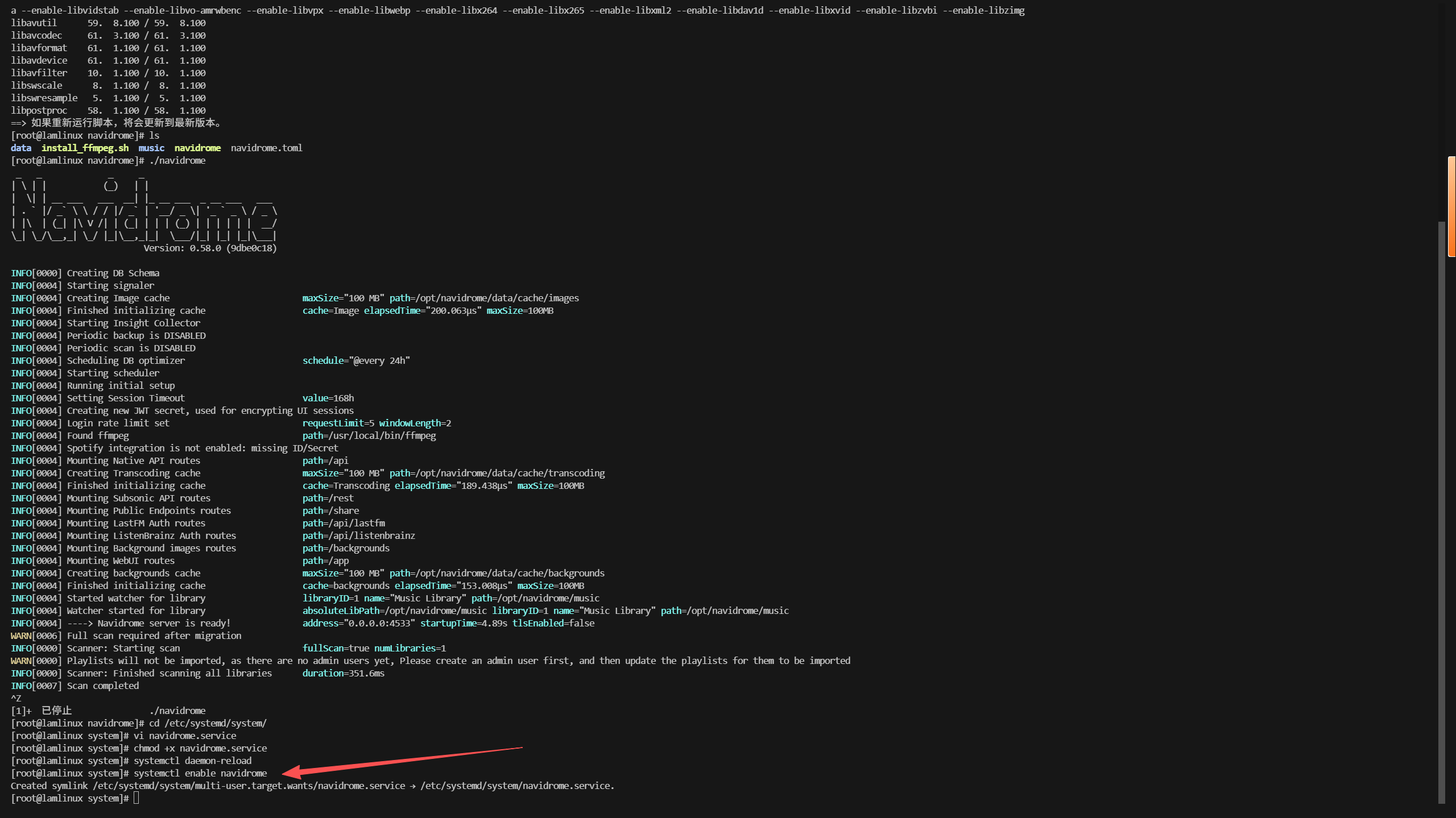Click the gray terminal scrollbar thumb
Viewport: 1456px width, 818px height.
click(1441, 512)
